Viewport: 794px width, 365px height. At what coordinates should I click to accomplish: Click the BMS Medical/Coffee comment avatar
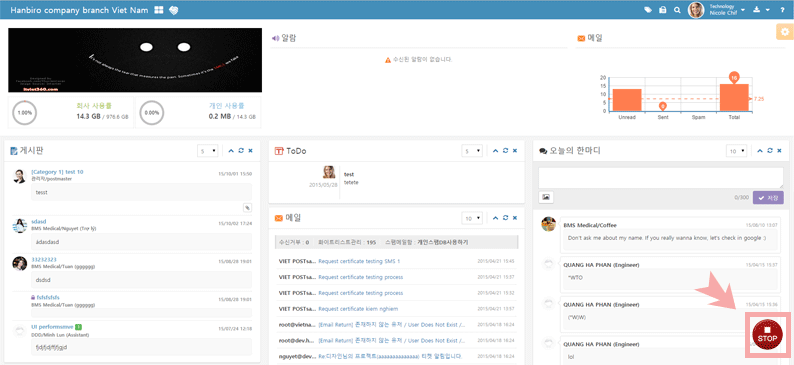pos(549,224)
